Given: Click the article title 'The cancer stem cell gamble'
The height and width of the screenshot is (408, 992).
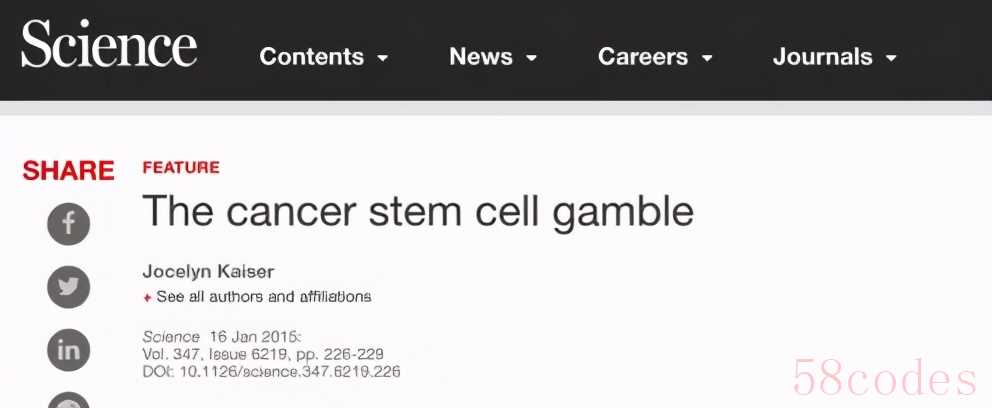Looking at the screenshot, I should (x=418, y=212).
